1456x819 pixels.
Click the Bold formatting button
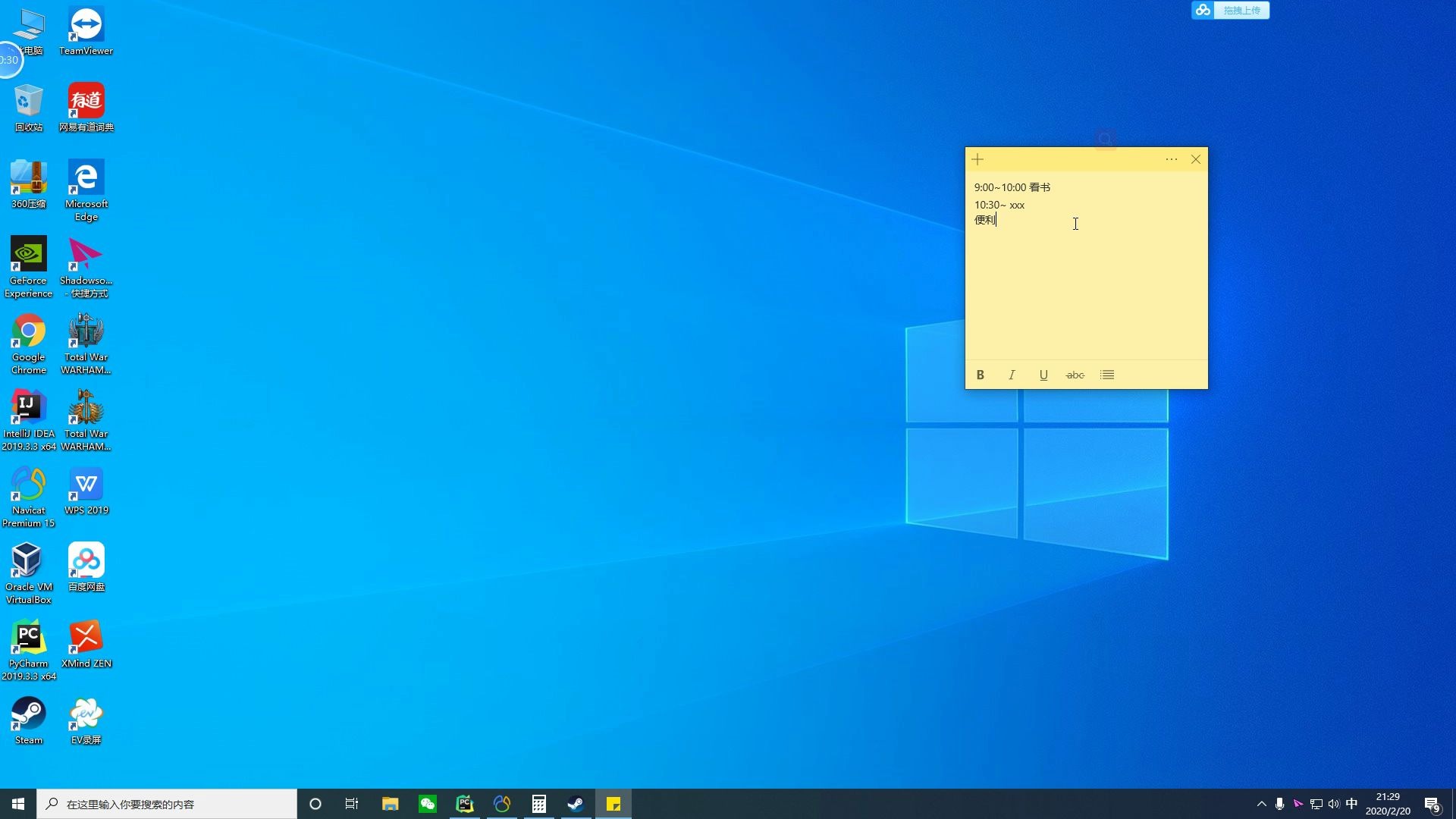click(x=979, y=374)
